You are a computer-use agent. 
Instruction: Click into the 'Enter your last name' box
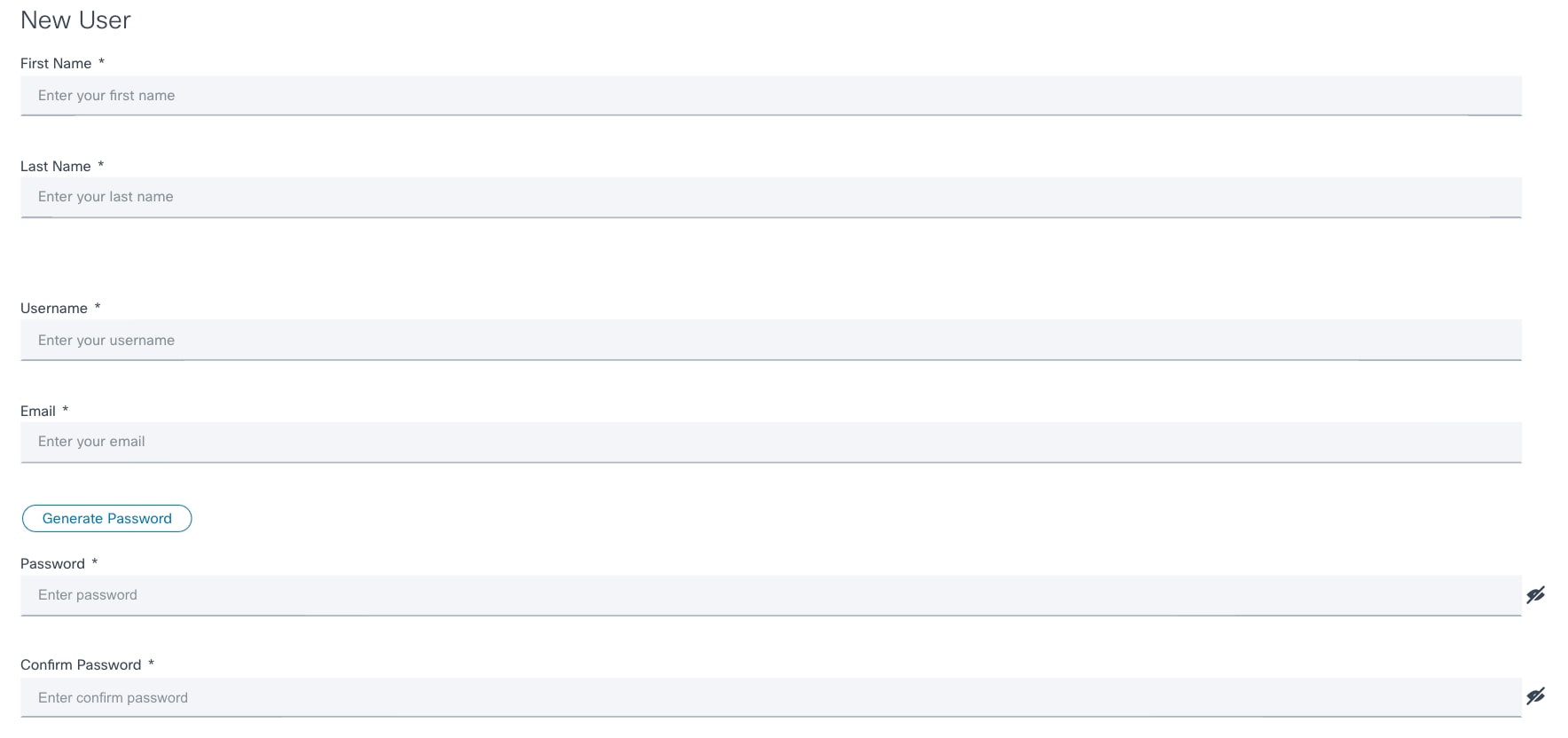pos(770,197)
